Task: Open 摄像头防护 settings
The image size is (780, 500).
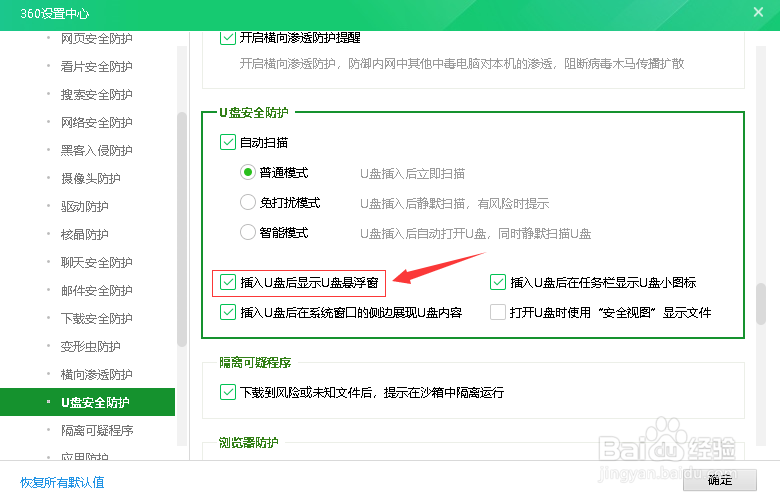Action: [91, 178]
